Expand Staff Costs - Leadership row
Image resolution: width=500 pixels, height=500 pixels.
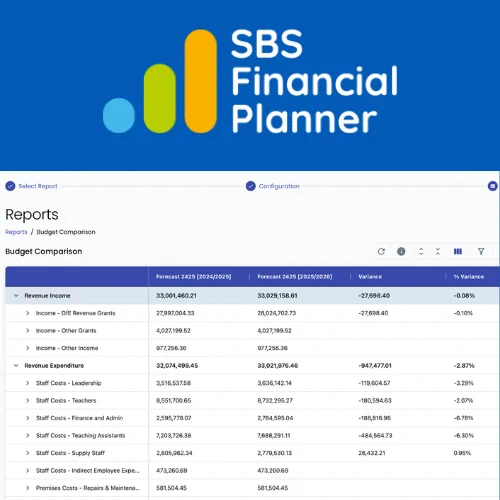(x=28, y=383)
